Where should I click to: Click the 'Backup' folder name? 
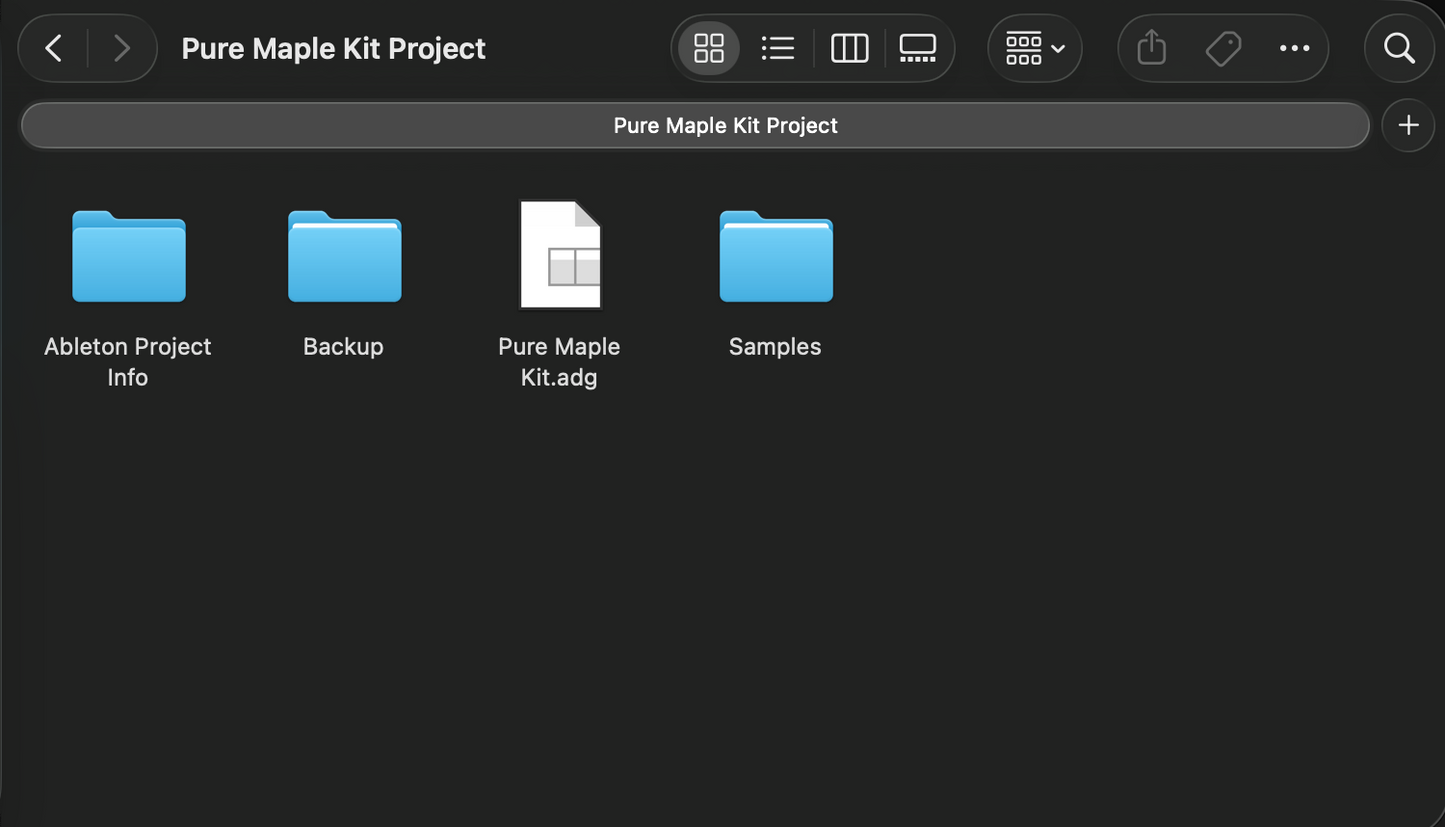pyautogui.click(x=343, y=347)
